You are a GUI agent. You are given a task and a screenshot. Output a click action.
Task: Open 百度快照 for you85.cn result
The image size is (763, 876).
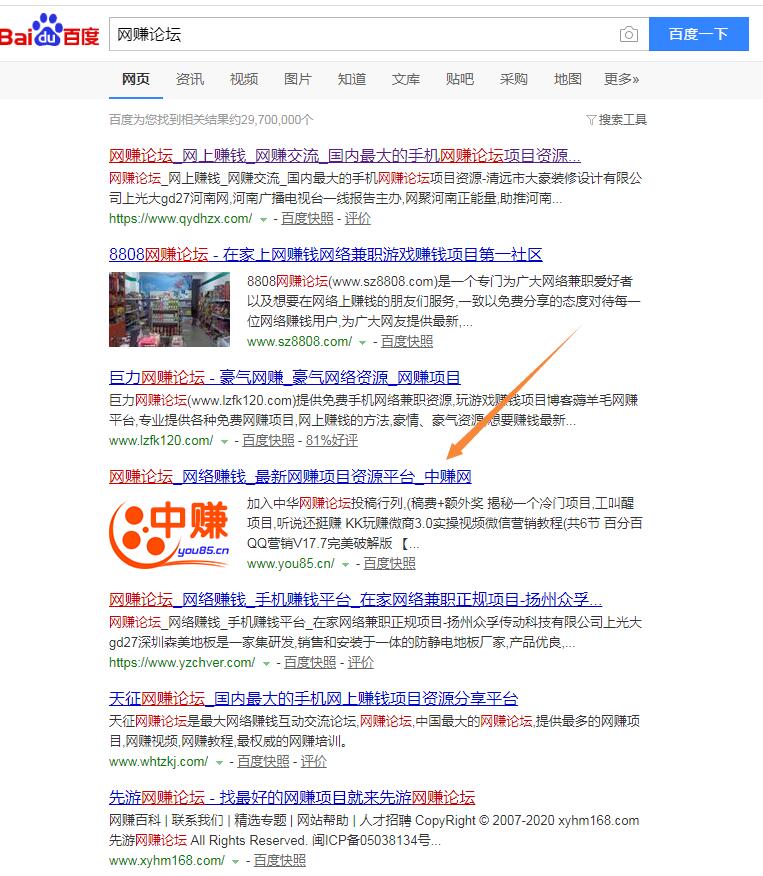coord(389,563)
